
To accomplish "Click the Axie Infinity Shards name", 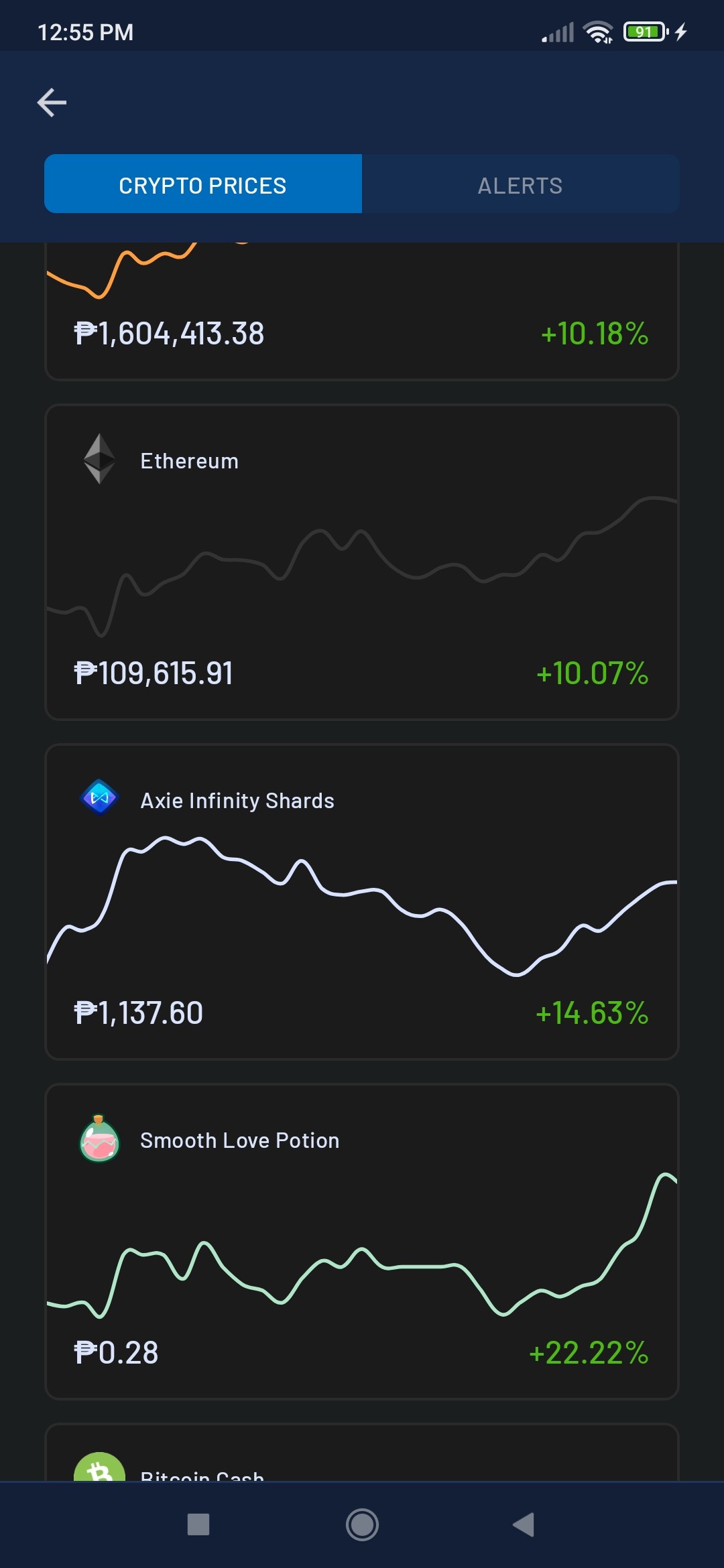I will point(237,801).
